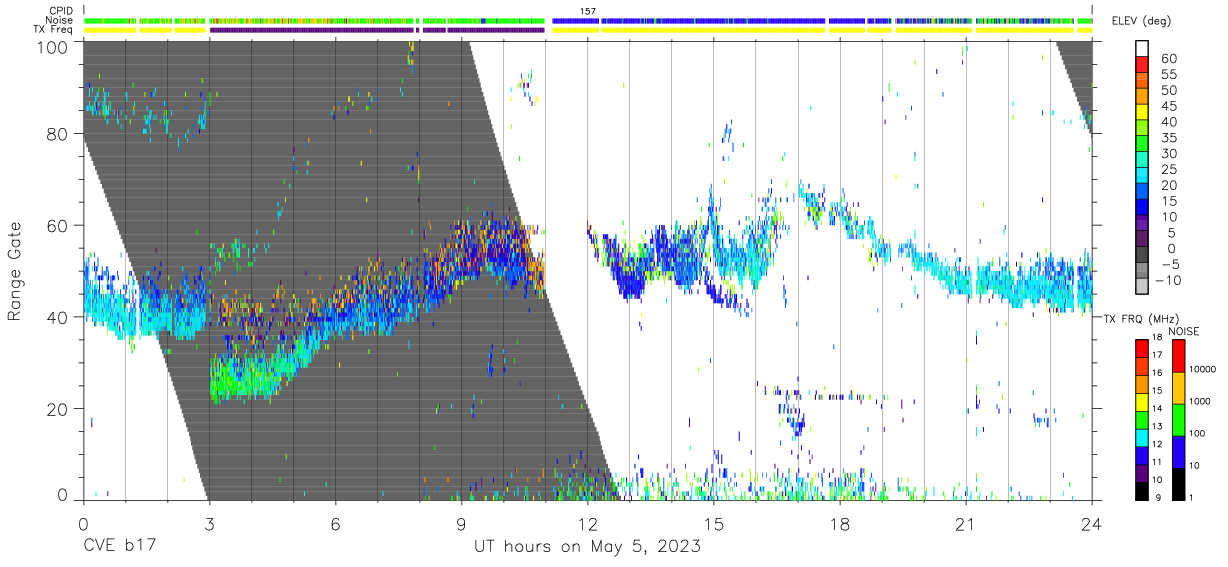Viewport: 1228px width, 567px height.
Task: Pick the orange segment of the noise colorbar
Action: click(x=1178, y=387)
